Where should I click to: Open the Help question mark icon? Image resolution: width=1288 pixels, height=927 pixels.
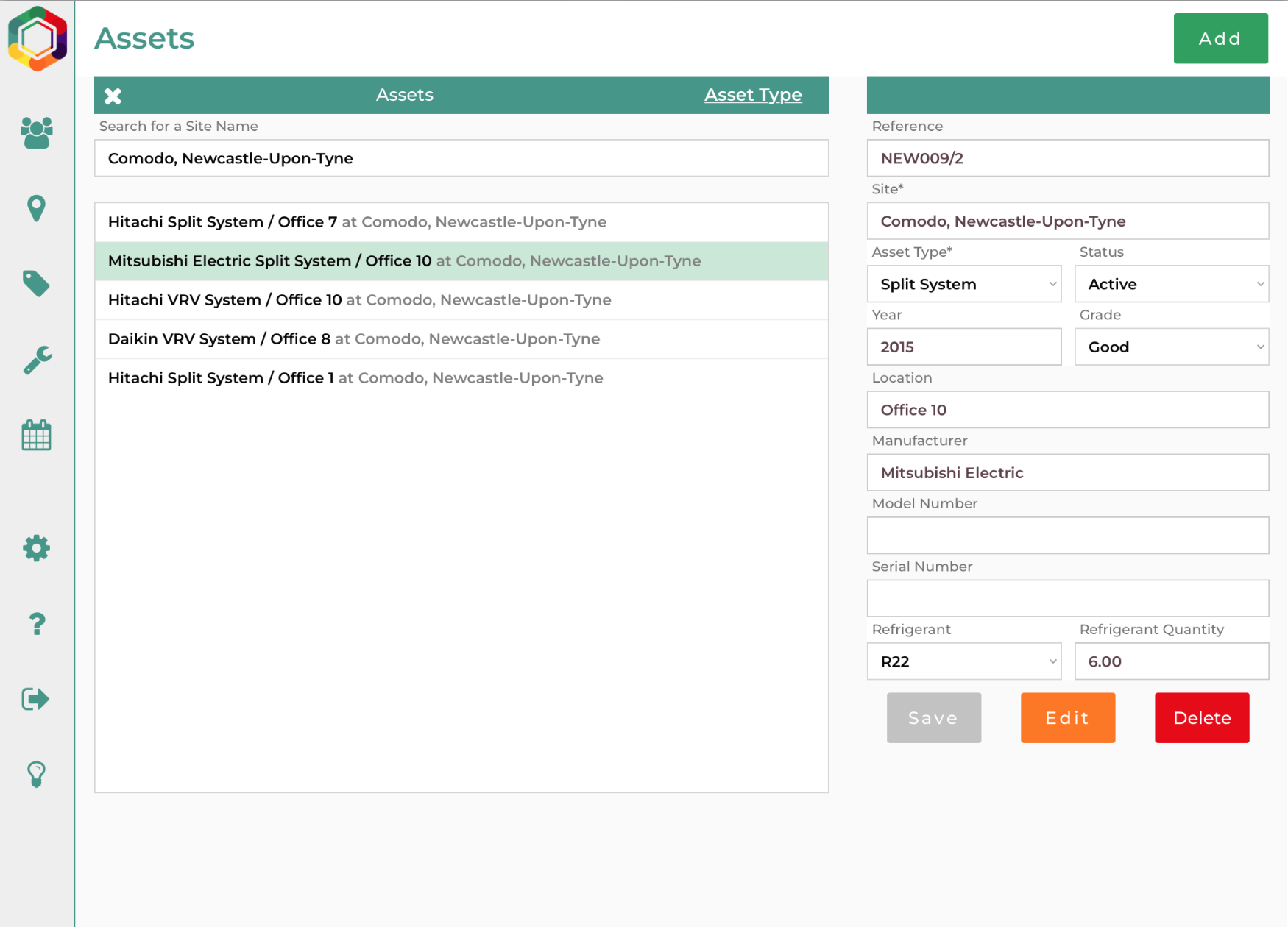coord(37,624)
